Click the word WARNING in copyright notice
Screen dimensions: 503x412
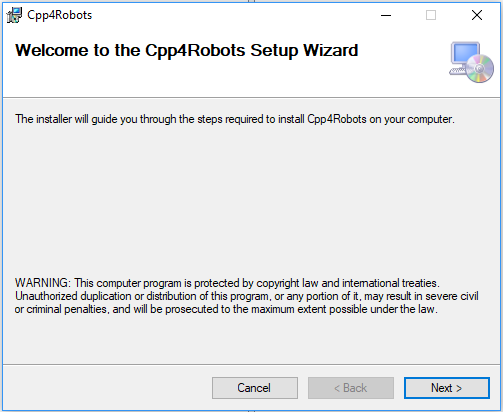click(43, 283)
